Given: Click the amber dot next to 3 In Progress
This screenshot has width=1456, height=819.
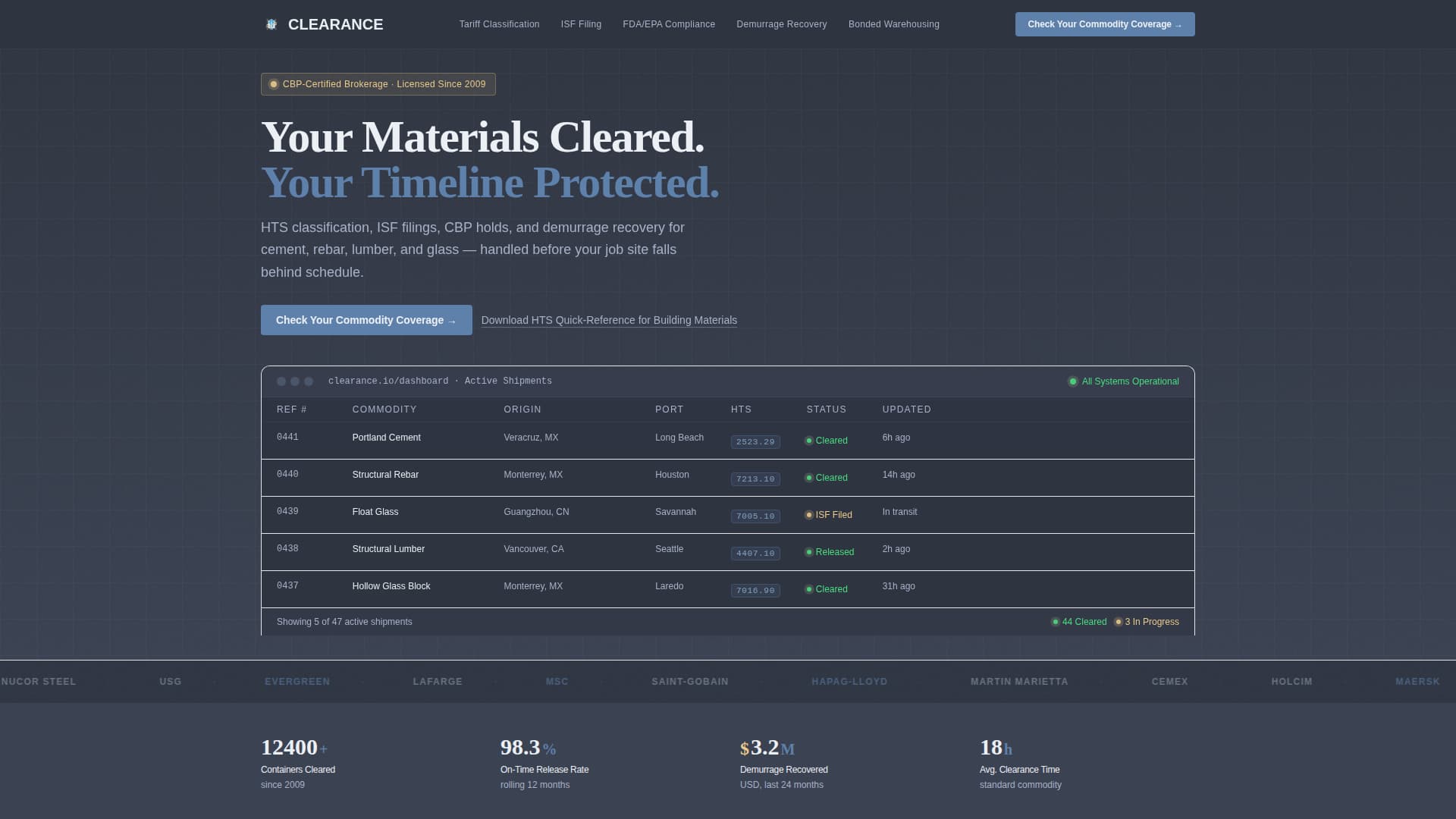Looking at the screenshot, I should pos(1118,622).
